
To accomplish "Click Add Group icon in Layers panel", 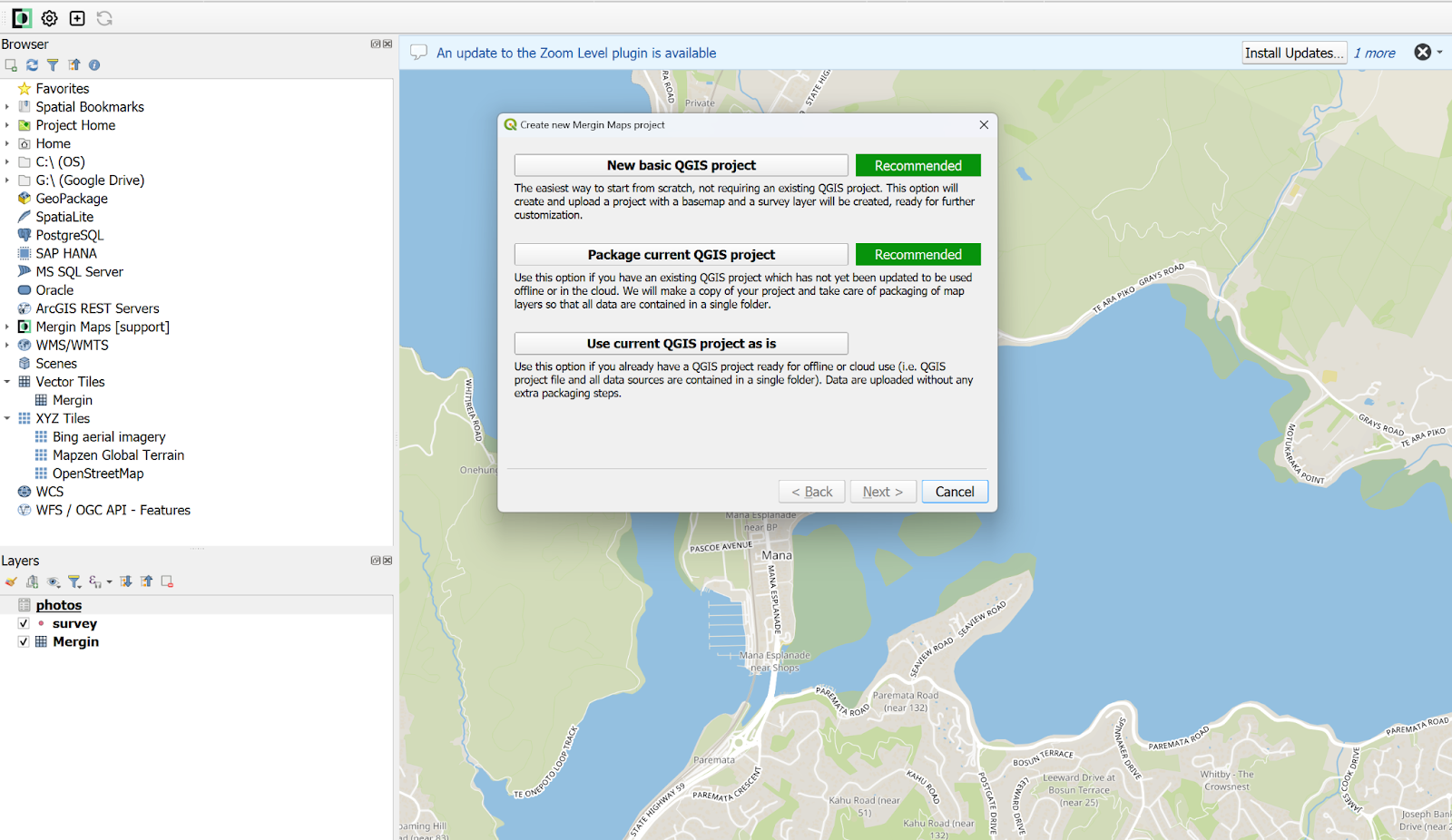I will (33, 581).
